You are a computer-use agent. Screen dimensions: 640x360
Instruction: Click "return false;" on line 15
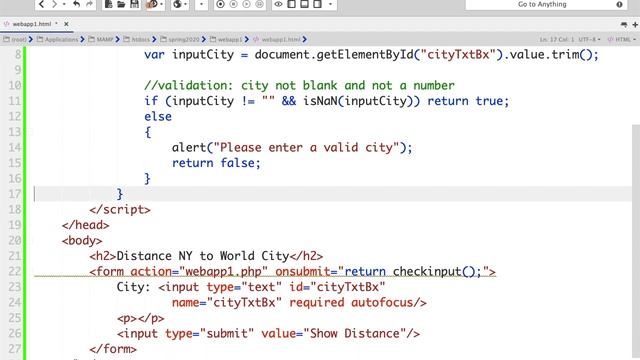(x=216, y=163)
